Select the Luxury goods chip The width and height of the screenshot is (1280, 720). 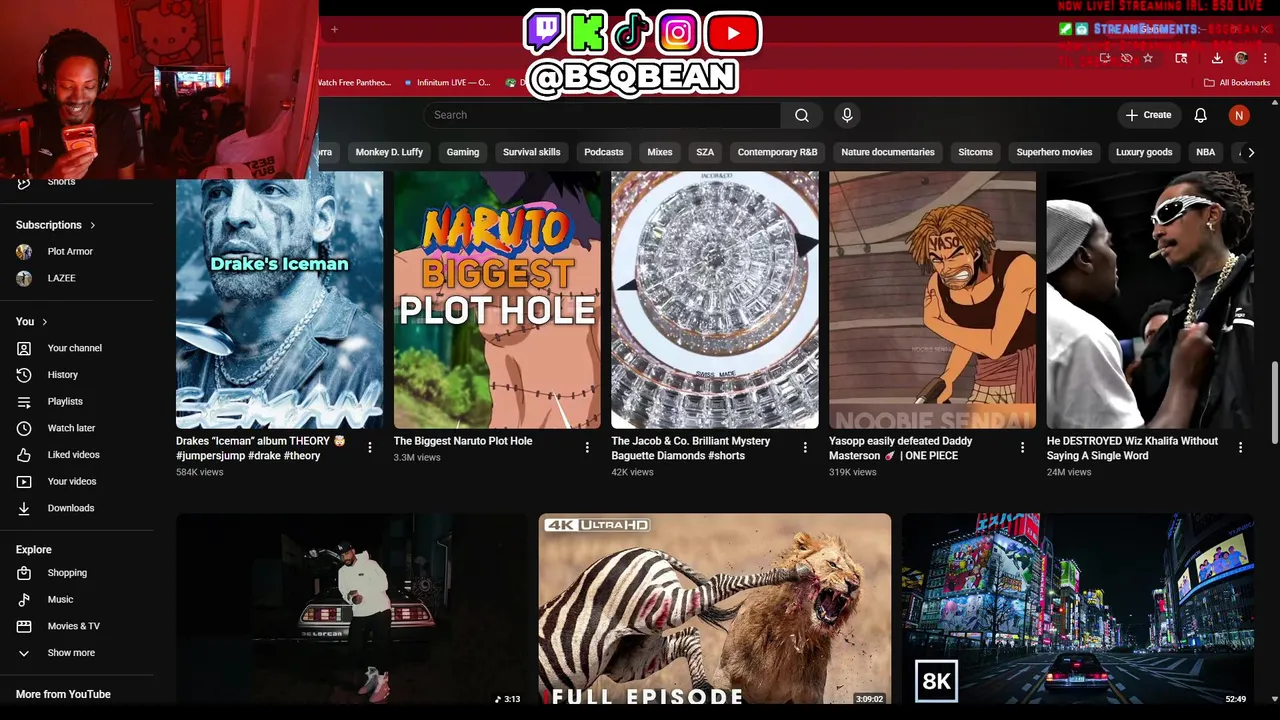click(1144, 152)
